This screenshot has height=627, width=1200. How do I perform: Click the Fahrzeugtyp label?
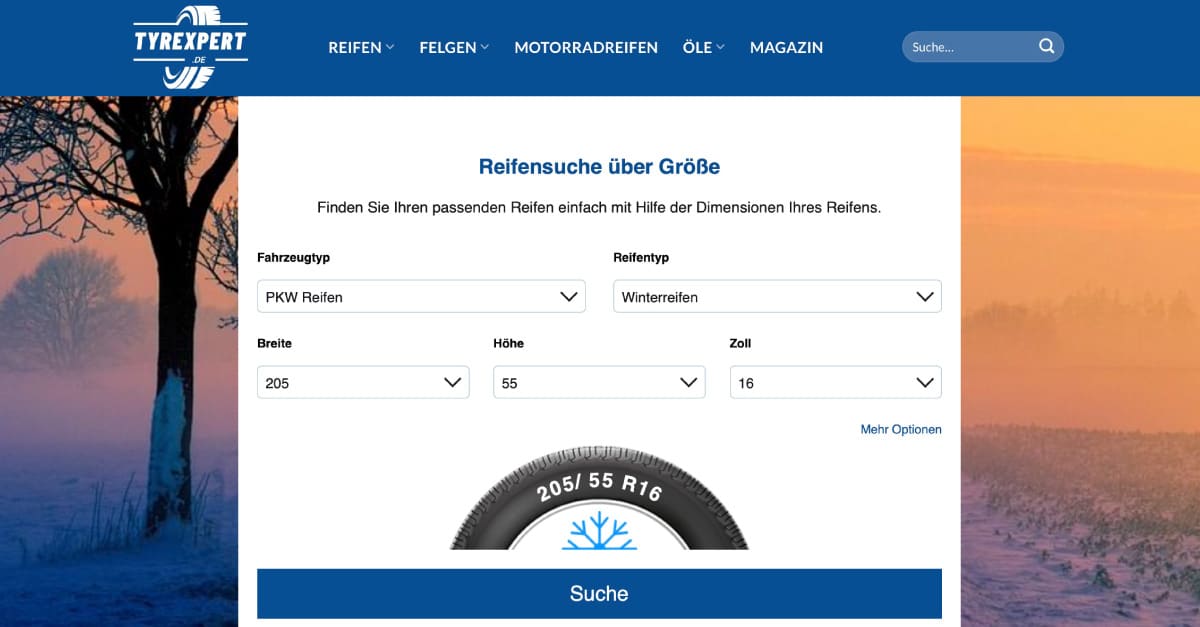click(293, 258)
